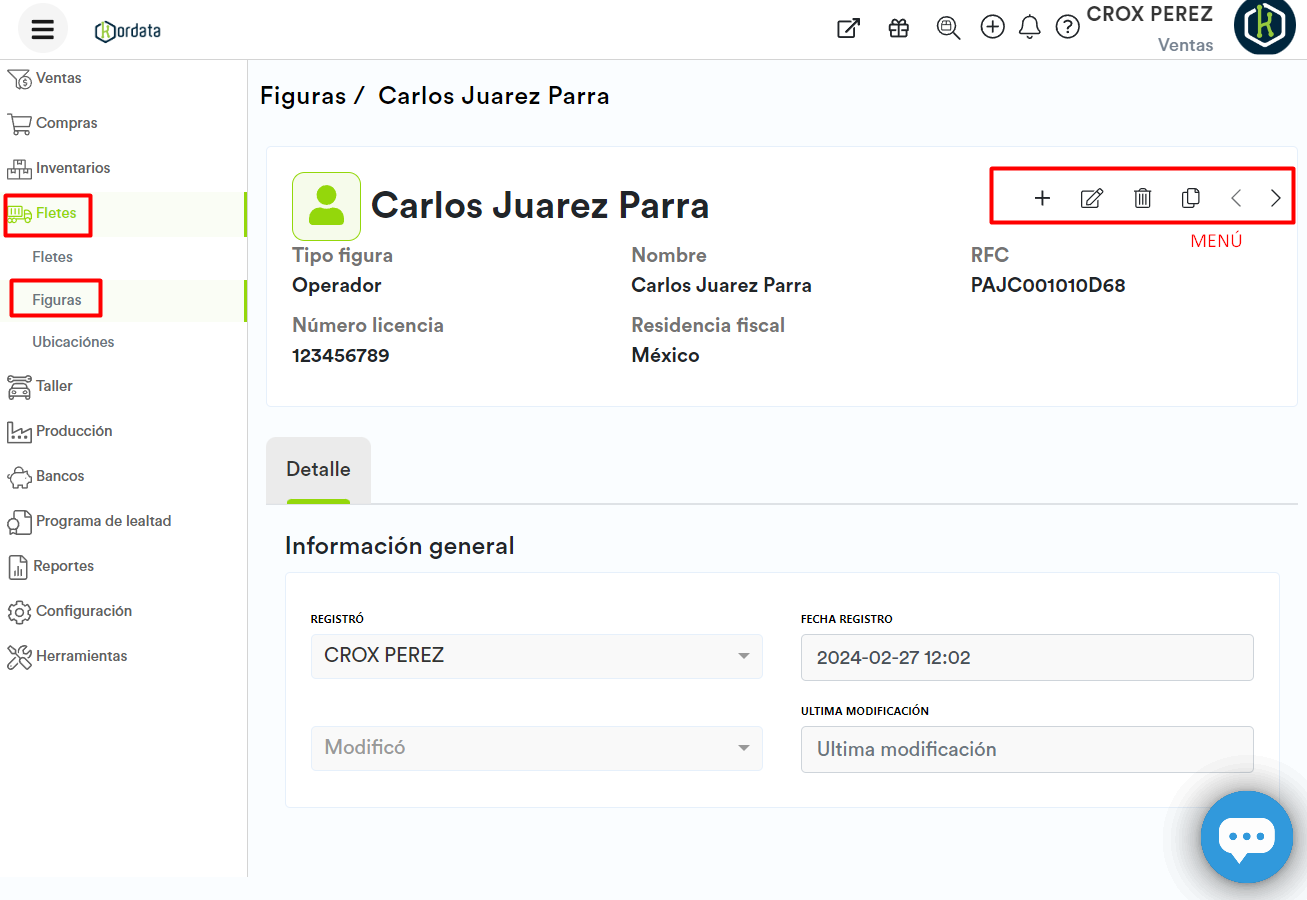
Task: Go to next record arrow
Action: (x=1275, y=198)
